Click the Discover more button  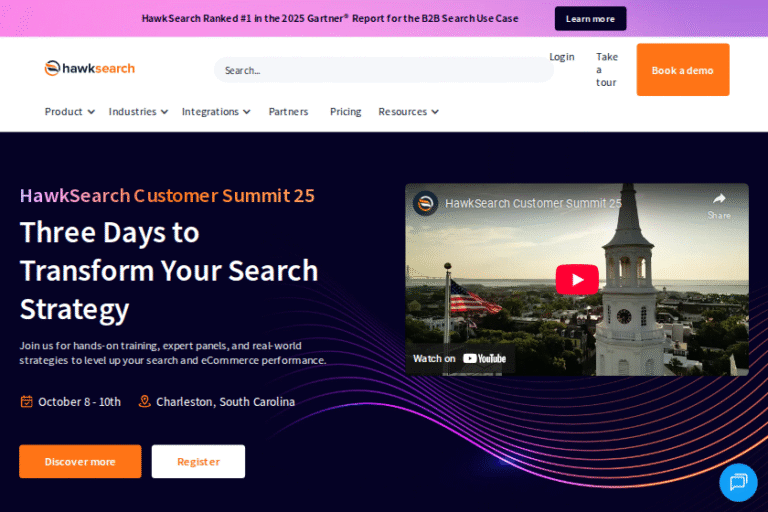tap(80, 462)
